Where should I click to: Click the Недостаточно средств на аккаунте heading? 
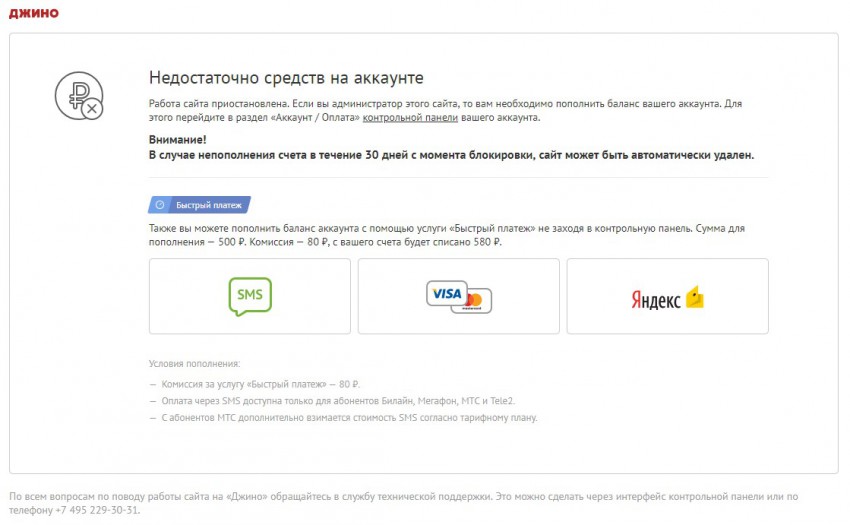286,77
